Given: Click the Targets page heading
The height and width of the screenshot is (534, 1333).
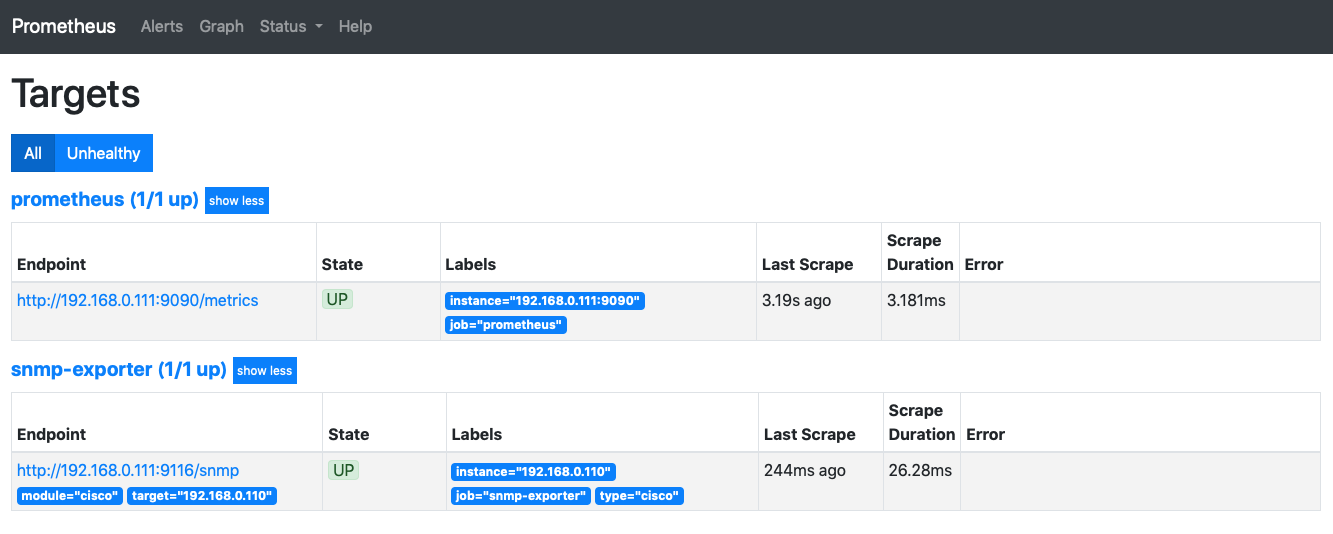Looking at the screenshot, I should [76, 94].
